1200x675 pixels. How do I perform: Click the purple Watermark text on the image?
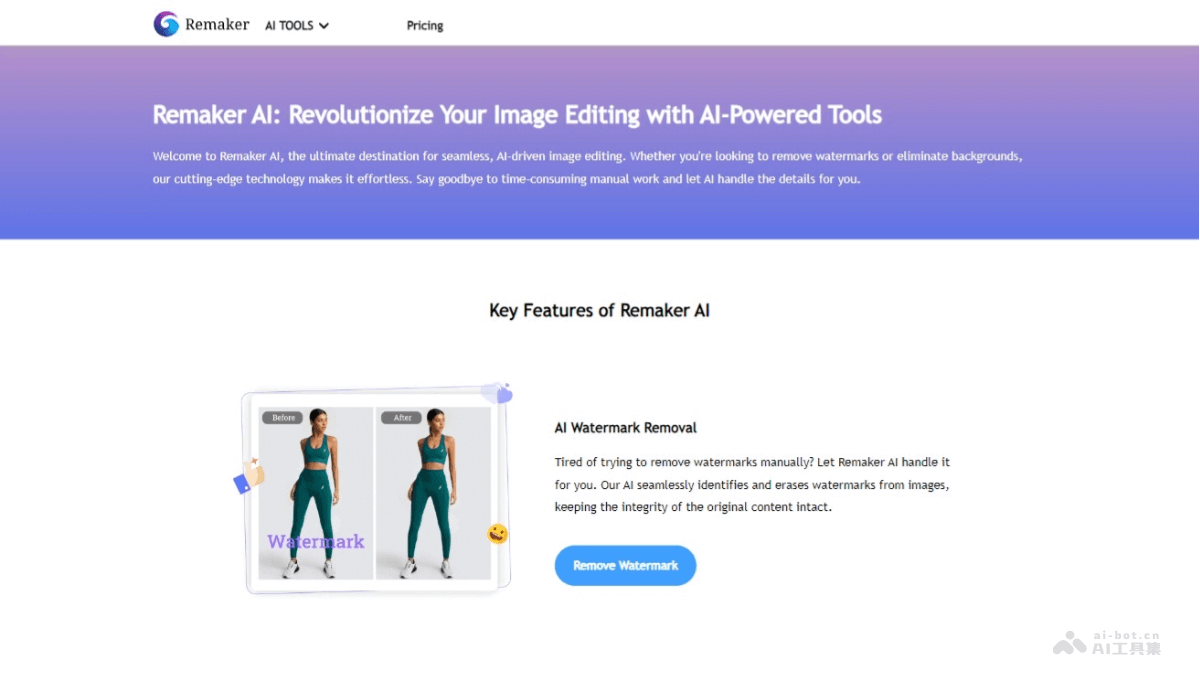[315, 541]
